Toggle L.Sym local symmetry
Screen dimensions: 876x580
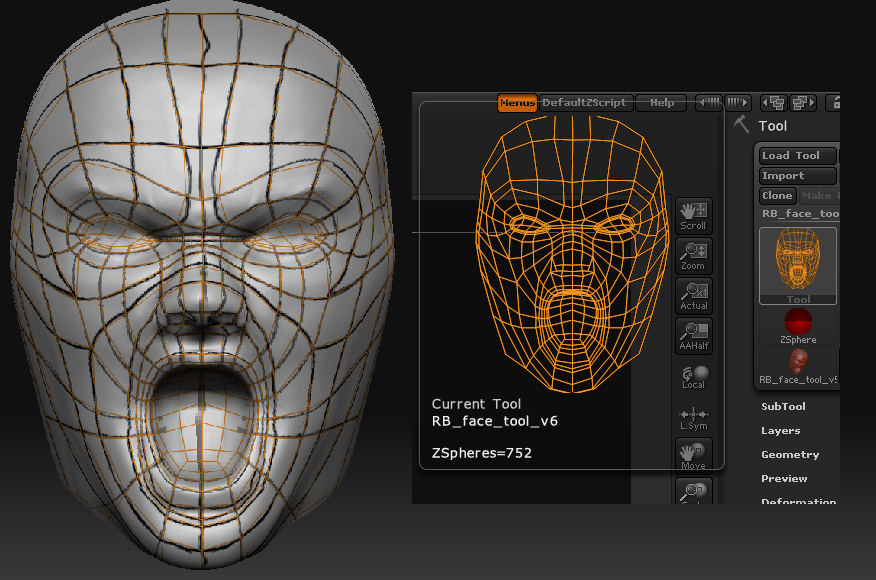[x=693, y=417]
